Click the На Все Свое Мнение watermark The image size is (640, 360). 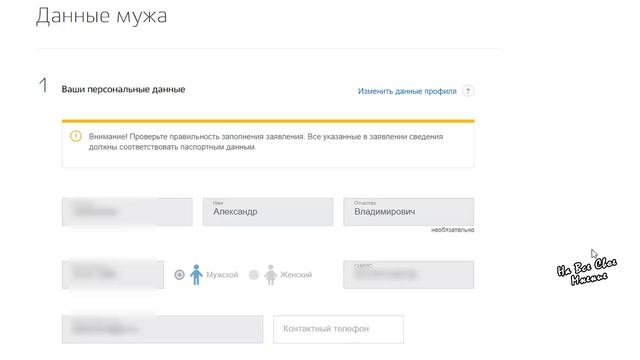[x=587, y=271]
